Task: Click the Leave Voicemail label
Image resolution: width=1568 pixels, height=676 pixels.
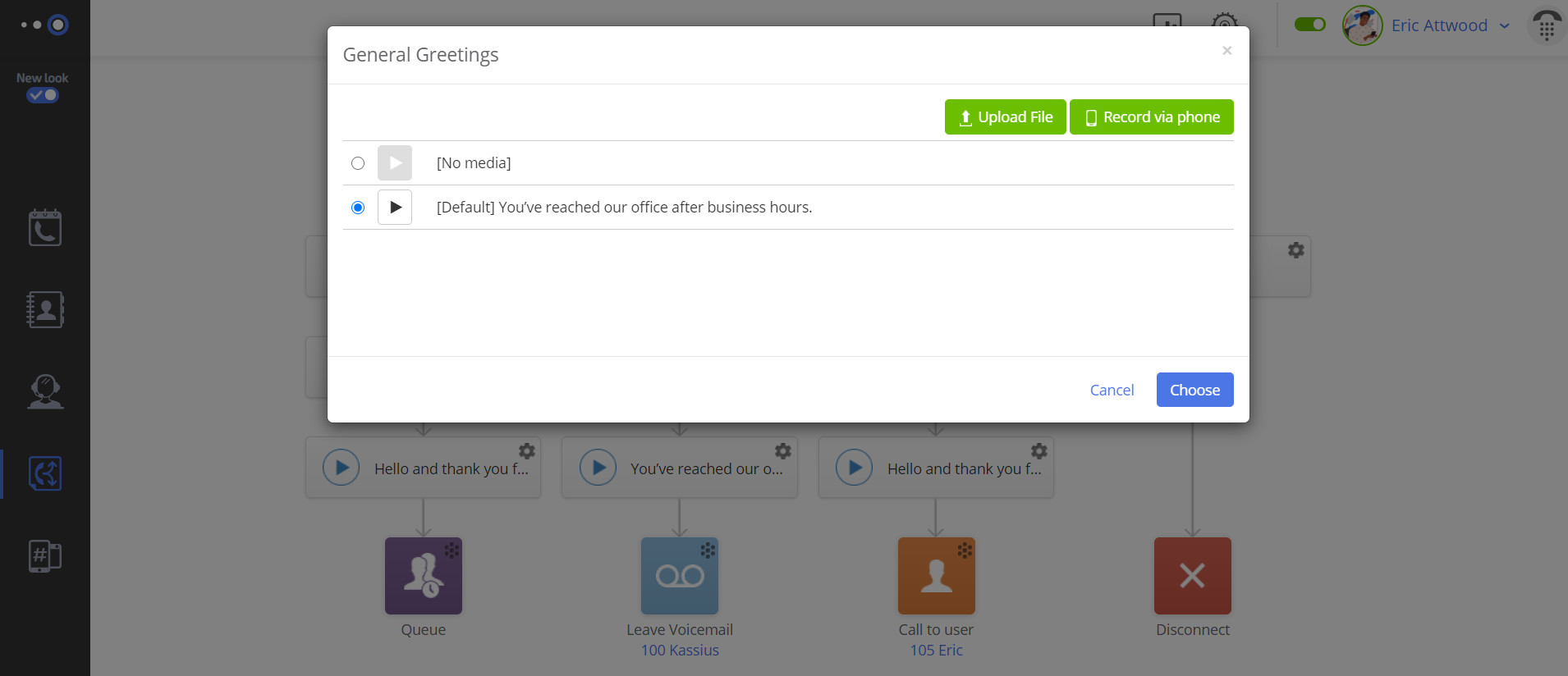Action: pos(680,630)
